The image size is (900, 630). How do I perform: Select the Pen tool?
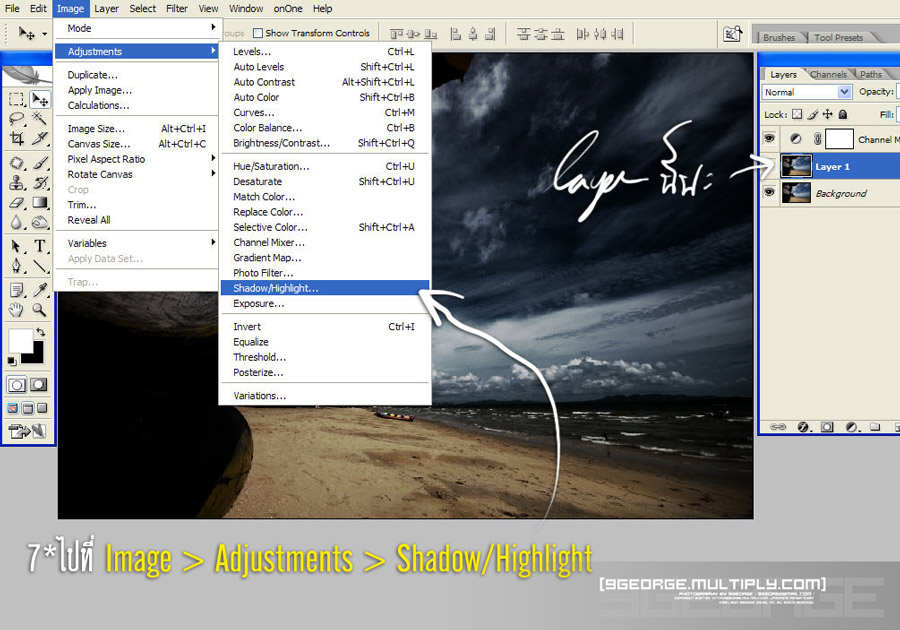(x=17, y=266)
